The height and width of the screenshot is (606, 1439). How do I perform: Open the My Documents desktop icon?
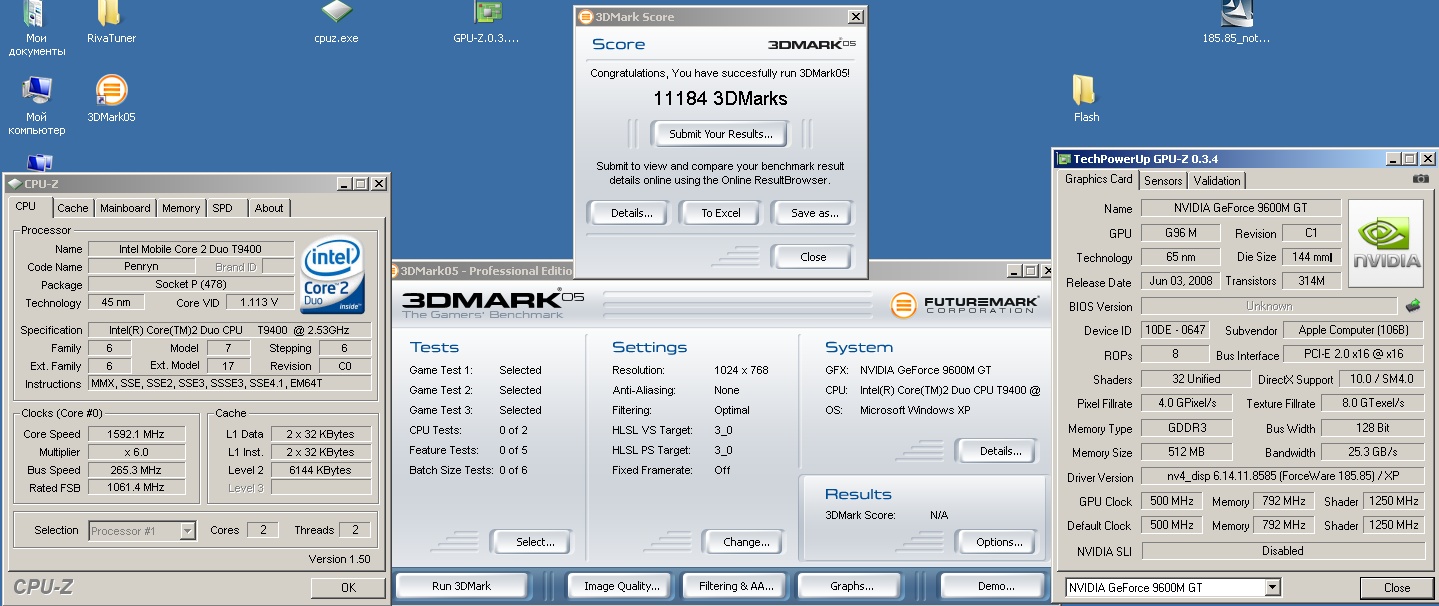pyautogui.click(x=37, y=27)
